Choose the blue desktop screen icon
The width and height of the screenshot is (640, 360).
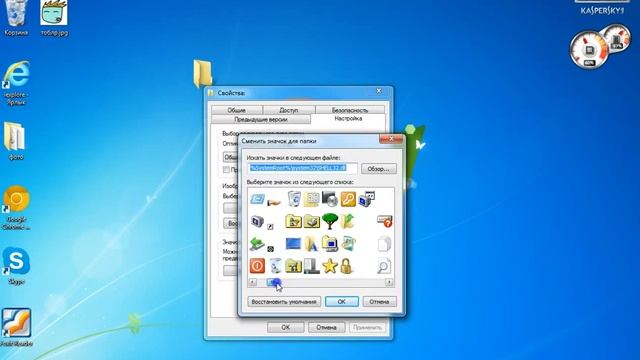[293, 244]
